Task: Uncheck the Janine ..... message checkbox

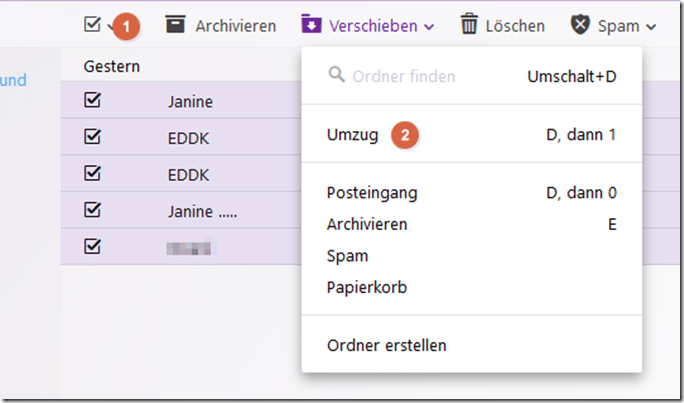Action: click(x=92, y=211)
